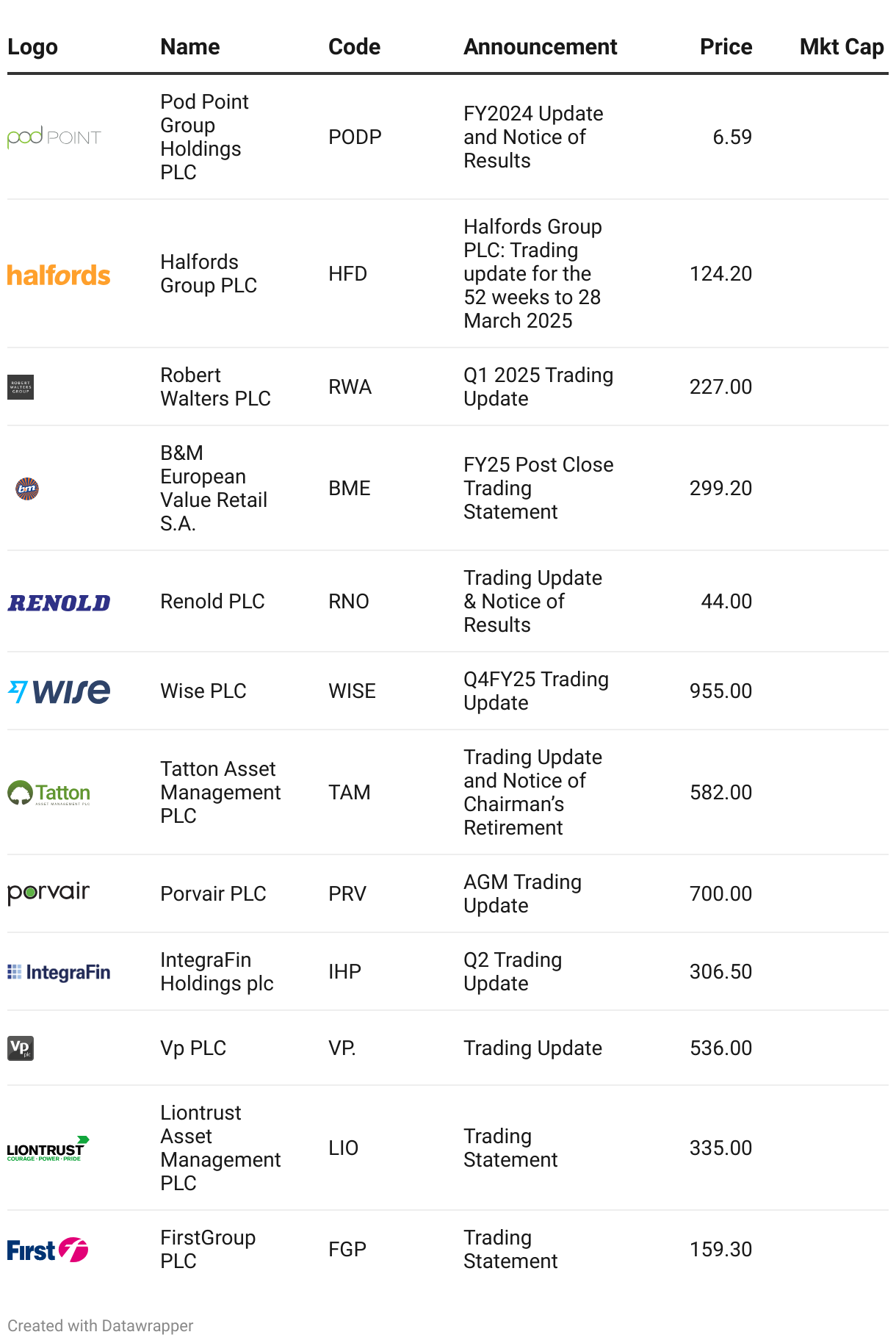The width and height of the screenshot is (896, 1343).
Task: Click the Code column header
Action: click(354, 47)
